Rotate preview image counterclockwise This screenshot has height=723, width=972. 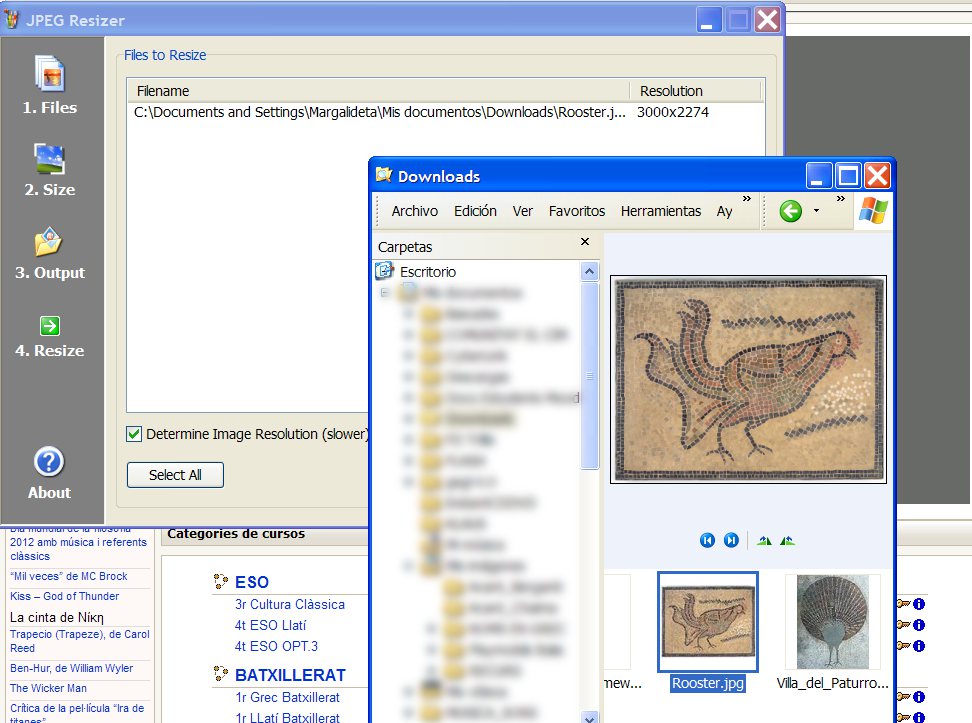click(787, 541)
